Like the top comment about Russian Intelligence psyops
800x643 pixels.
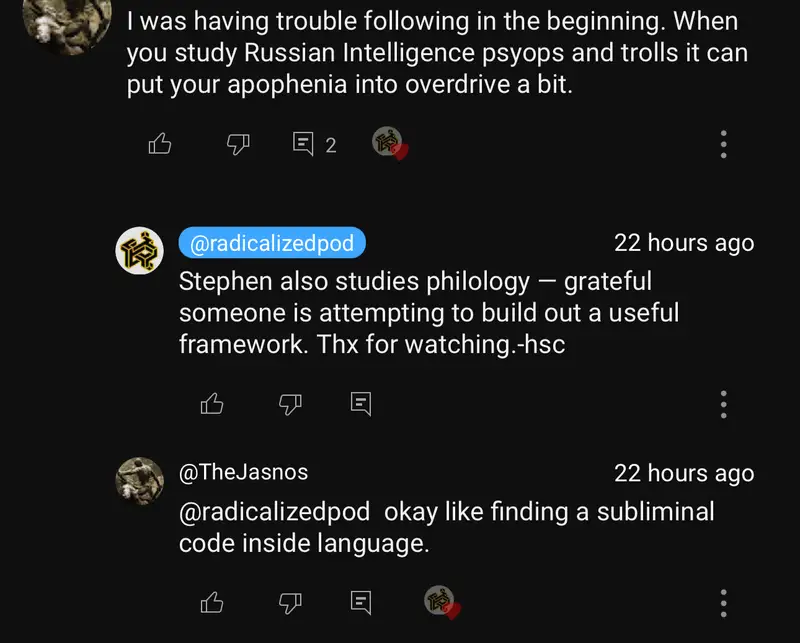[x=160, y=145]
